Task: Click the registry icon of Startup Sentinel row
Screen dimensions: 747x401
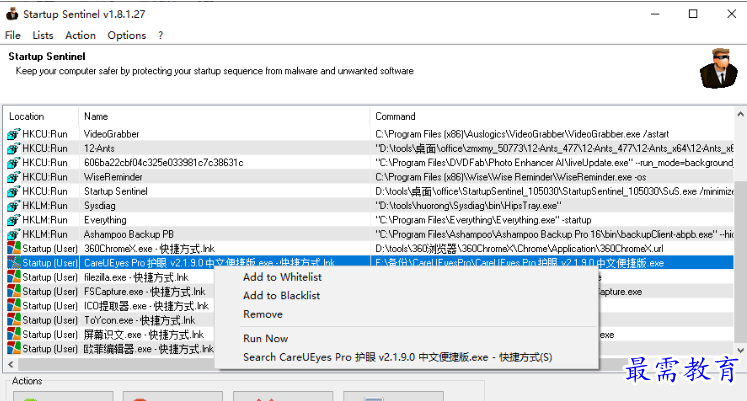Action: tap(14, 191)
